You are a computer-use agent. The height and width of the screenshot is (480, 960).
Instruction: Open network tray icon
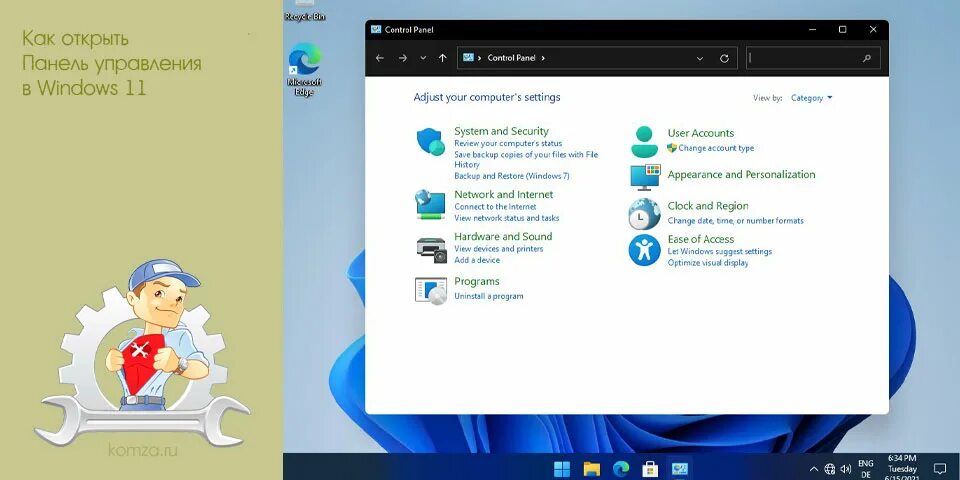pyautogui.click(x=830, y=470)
